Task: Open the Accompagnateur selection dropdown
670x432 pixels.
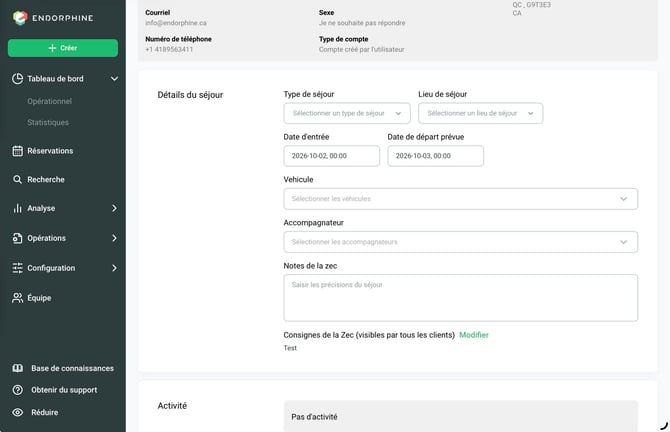Action: pos(461,242)
